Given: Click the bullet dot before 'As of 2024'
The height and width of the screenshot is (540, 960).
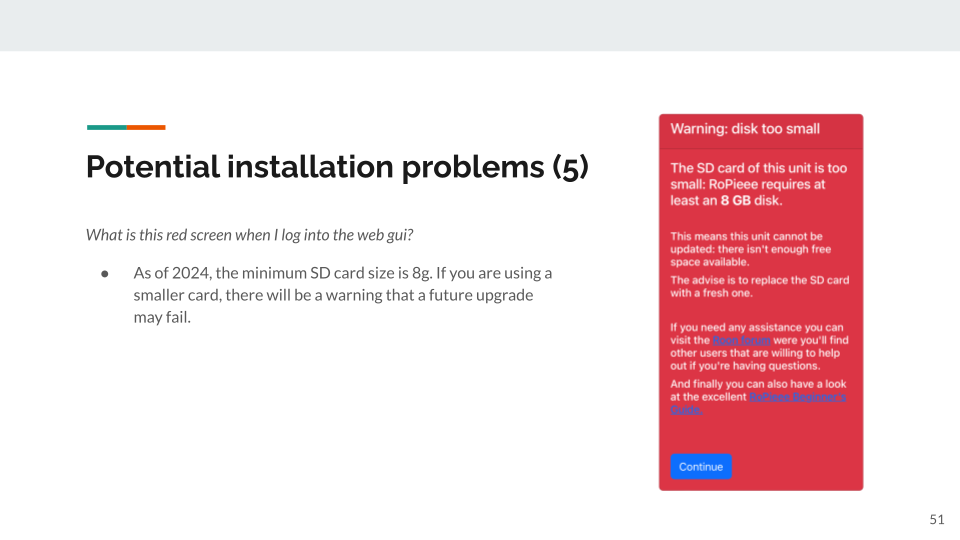Looking at the screenshot, I should click(105, 274).
